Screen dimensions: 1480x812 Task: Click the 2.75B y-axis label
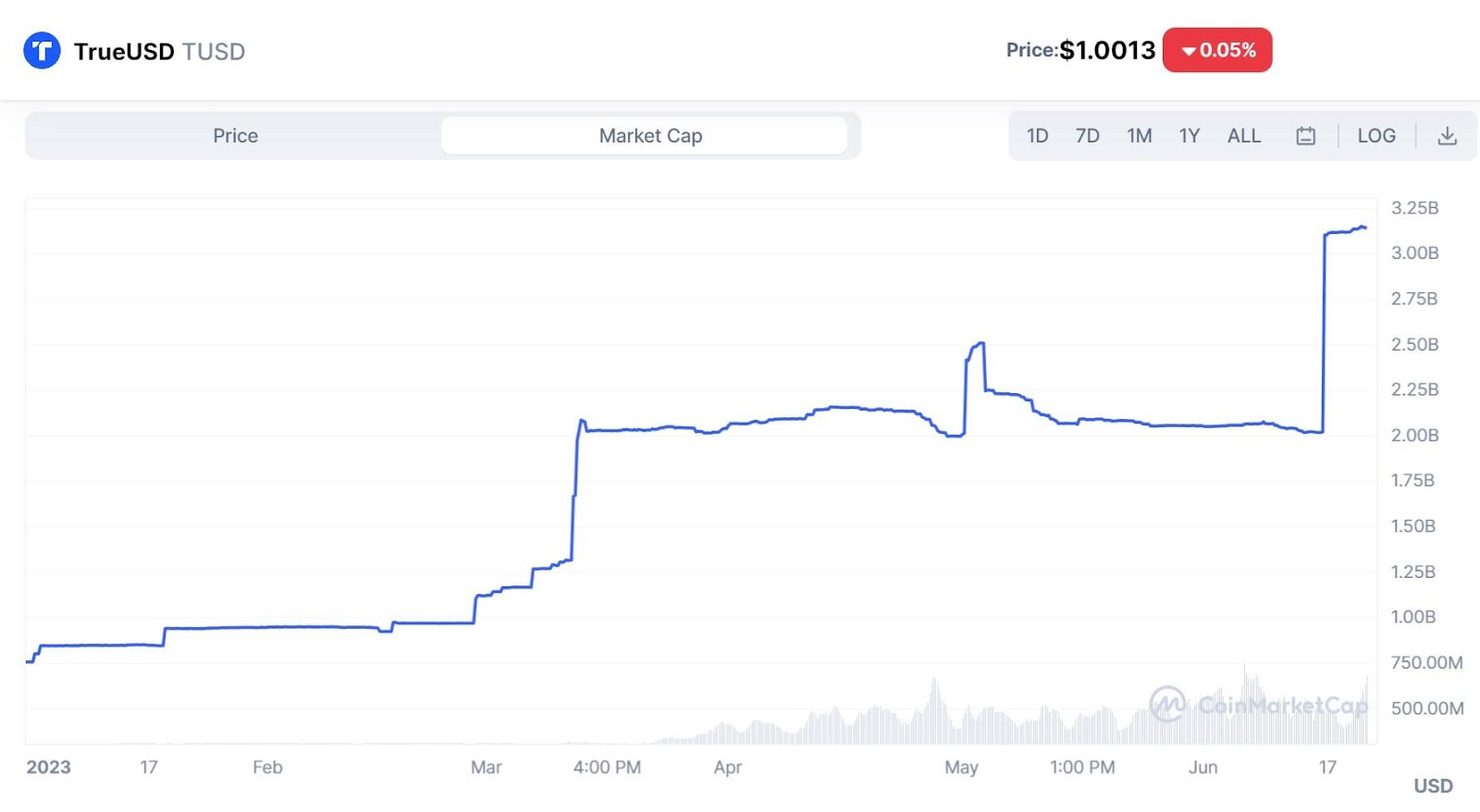click(1414, 299)
